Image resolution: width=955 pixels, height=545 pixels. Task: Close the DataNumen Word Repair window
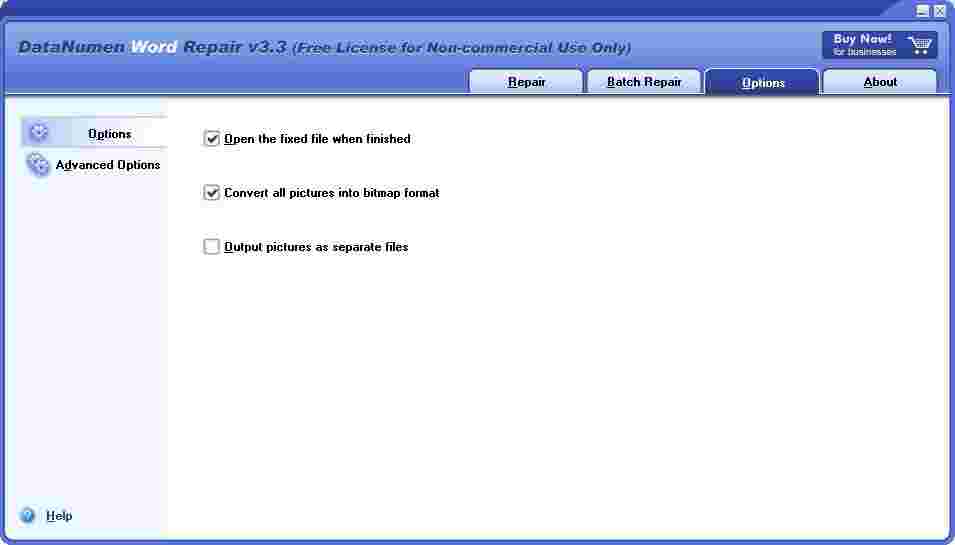point(939,11)
